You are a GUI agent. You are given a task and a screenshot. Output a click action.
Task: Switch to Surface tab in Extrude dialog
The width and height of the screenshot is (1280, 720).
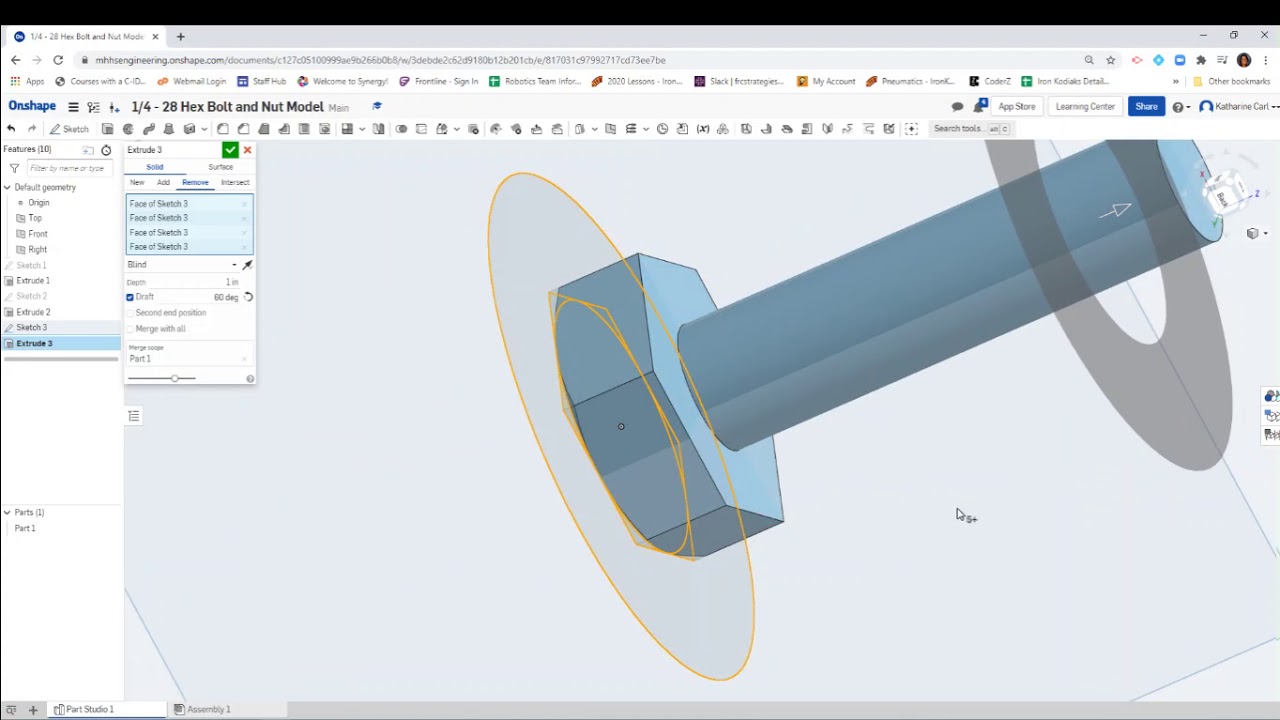[x=220, y=167]
